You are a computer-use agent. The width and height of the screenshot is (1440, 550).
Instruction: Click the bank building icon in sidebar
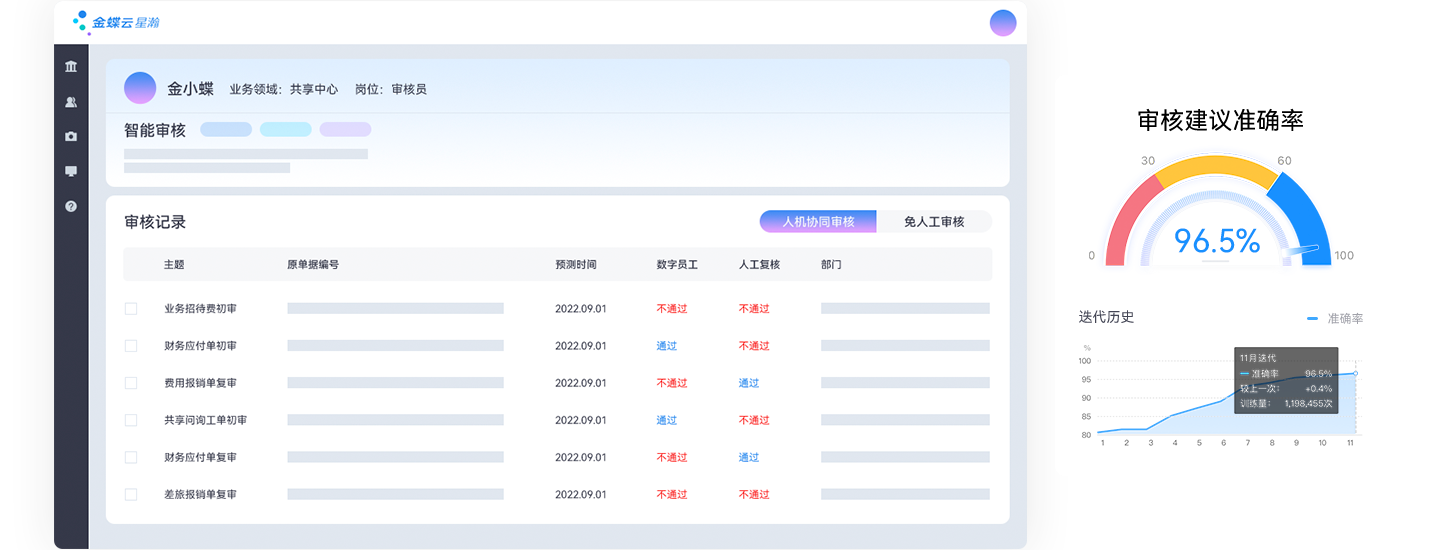click(x=71, y=67)
